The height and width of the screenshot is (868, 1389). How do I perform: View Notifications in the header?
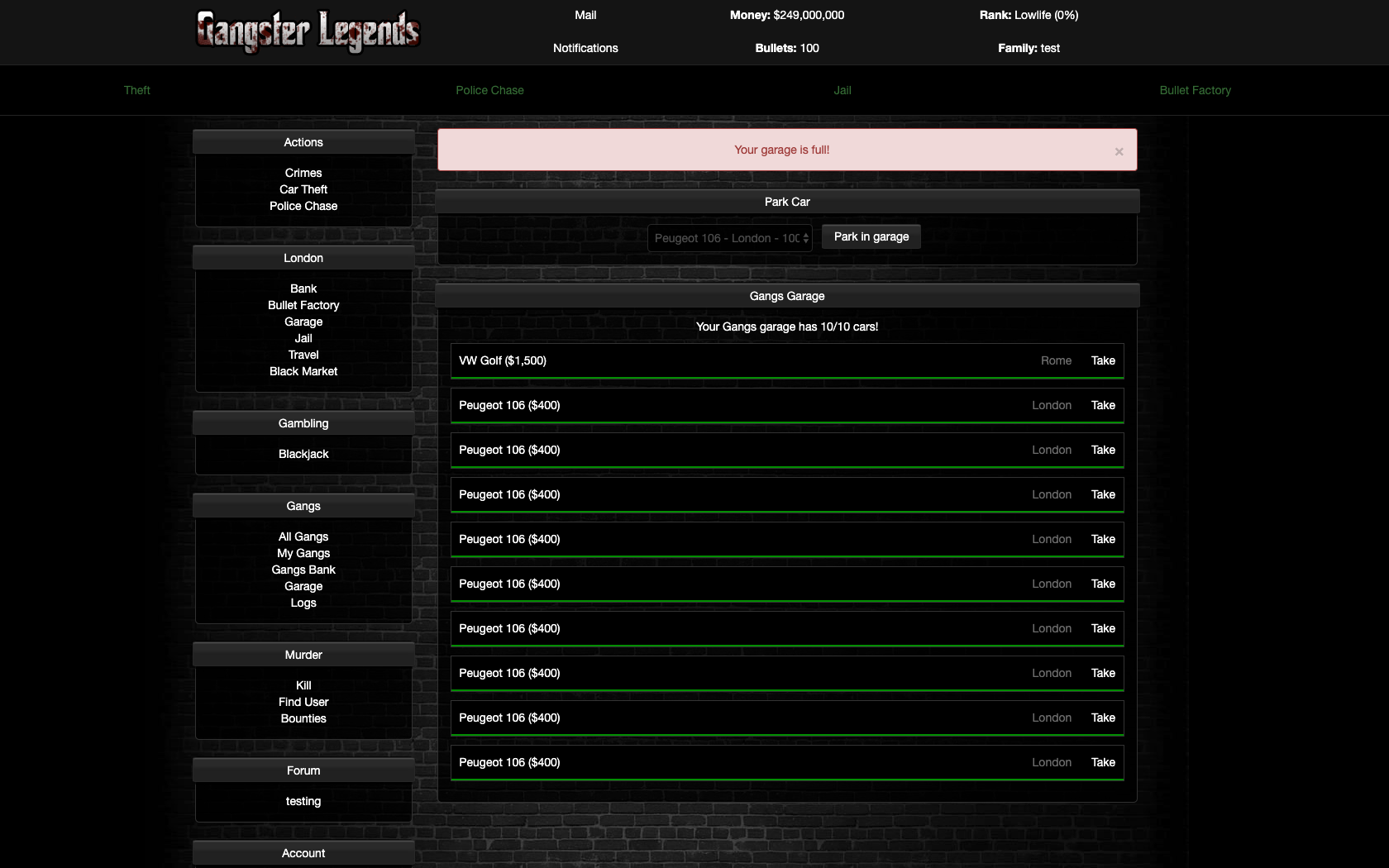[x=585, y=48]
